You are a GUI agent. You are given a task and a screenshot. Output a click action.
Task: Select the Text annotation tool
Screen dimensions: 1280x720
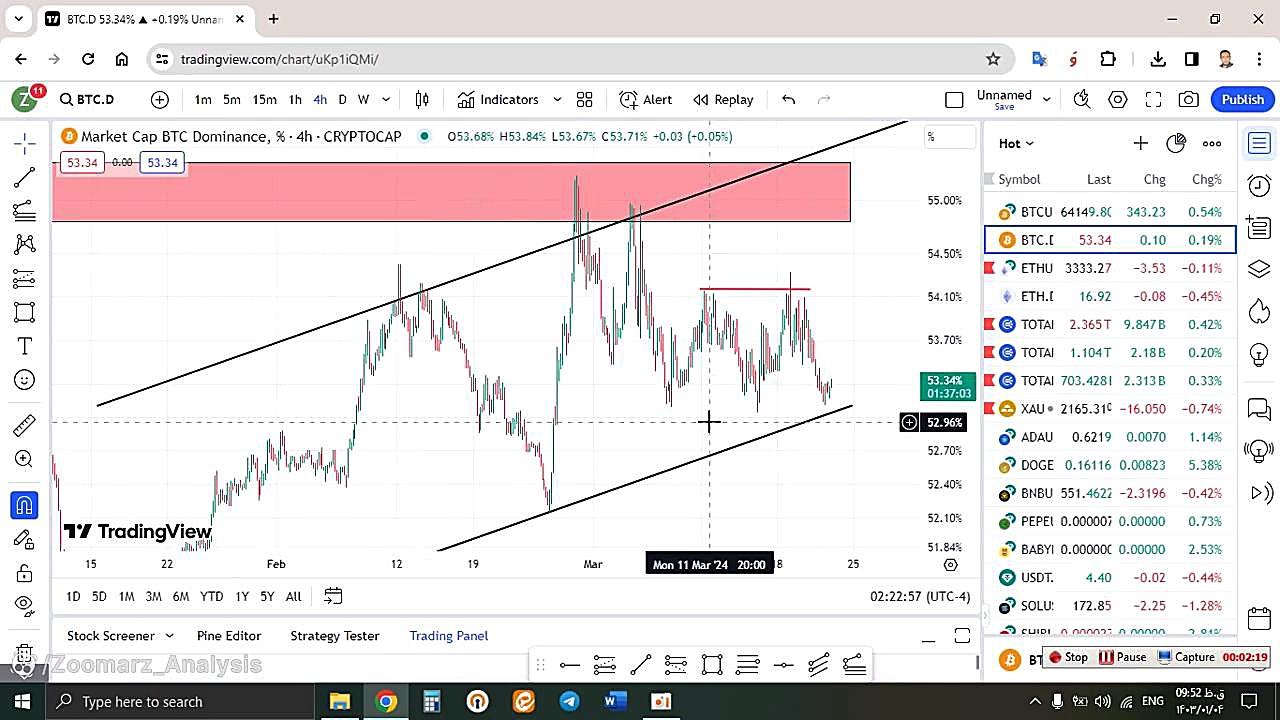pyautogui.click(x=25, y=346)
